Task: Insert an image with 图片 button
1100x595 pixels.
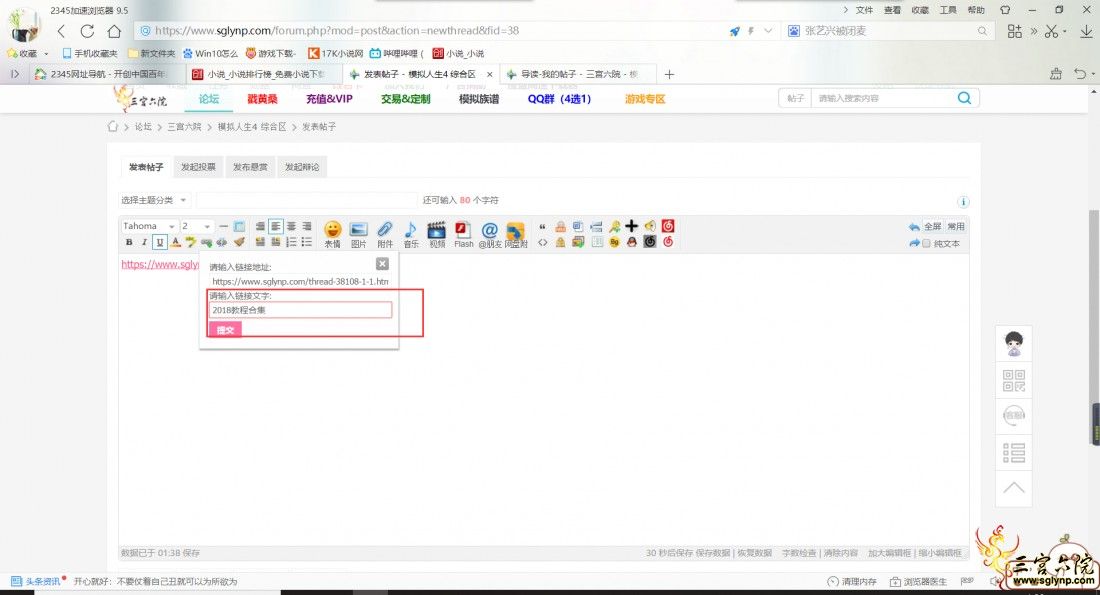Action: point(358,234)
